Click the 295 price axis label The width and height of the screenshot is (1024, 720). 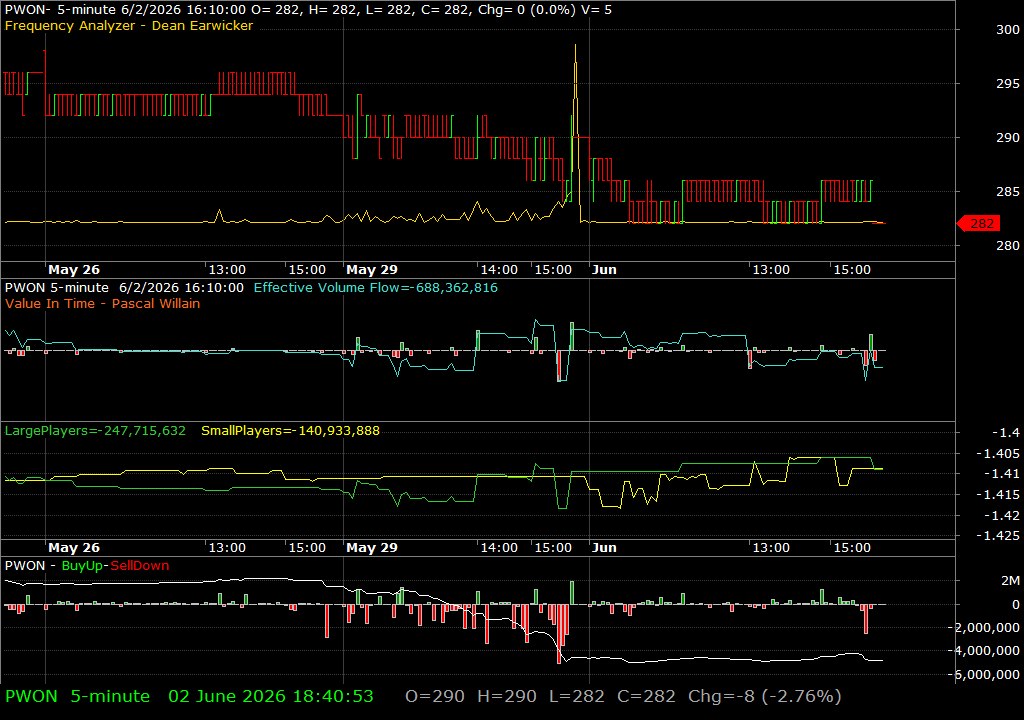pos(1008,84)
